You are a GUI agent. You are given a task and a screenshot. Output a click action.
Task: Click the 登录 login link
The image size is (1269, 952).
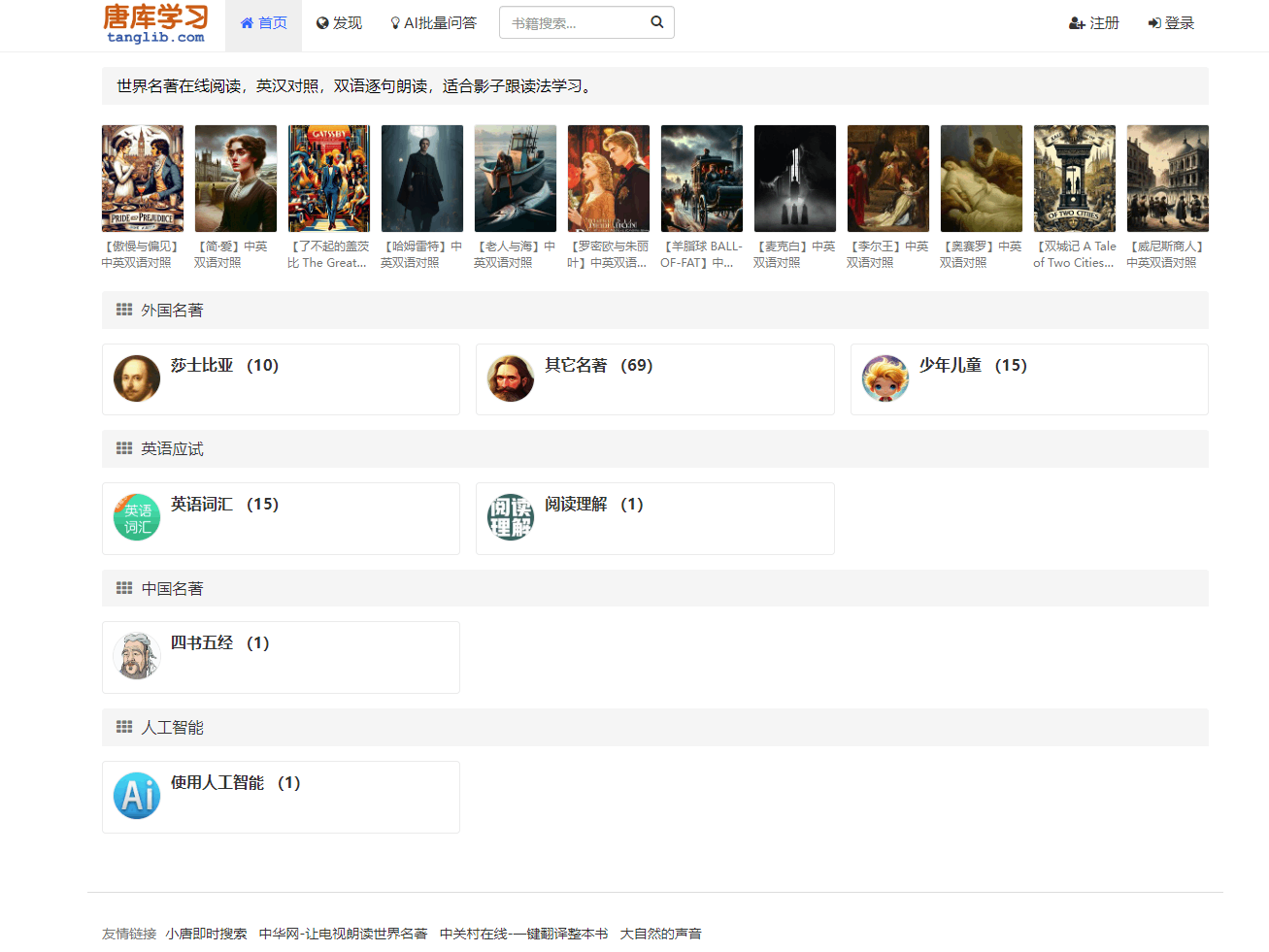click(x=1171, y=23)
